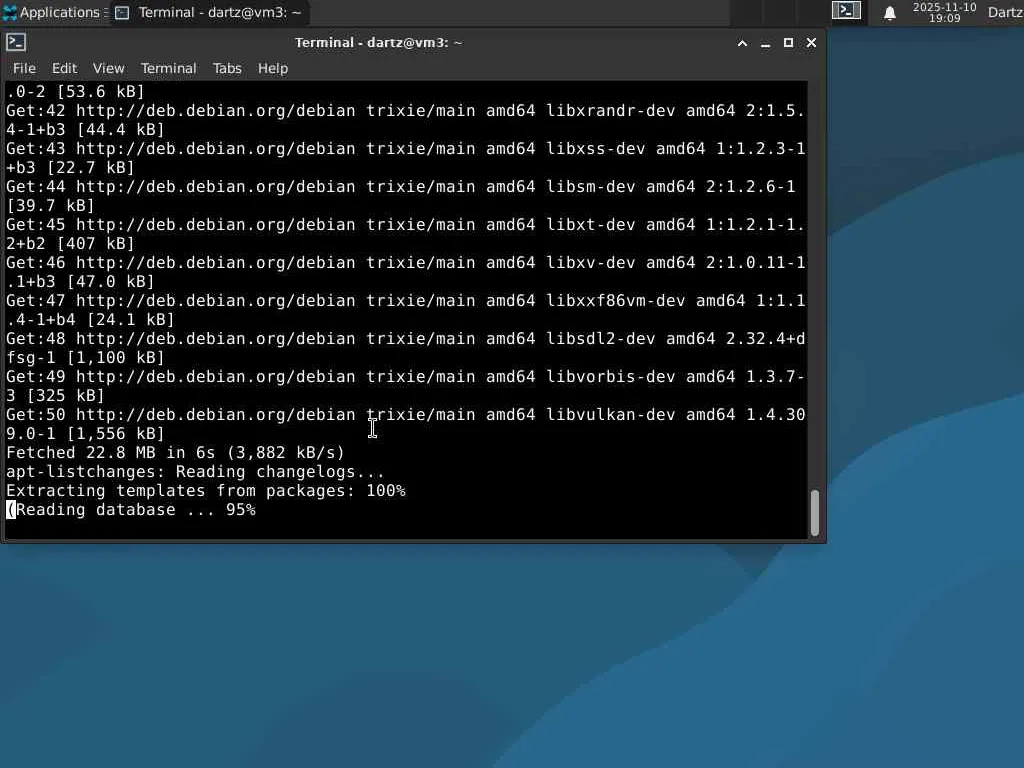The width and height of the screenshot is (1024, 768).
Task: Click the terminal launcher icon in the system tray
Action: tap(846, 11)
